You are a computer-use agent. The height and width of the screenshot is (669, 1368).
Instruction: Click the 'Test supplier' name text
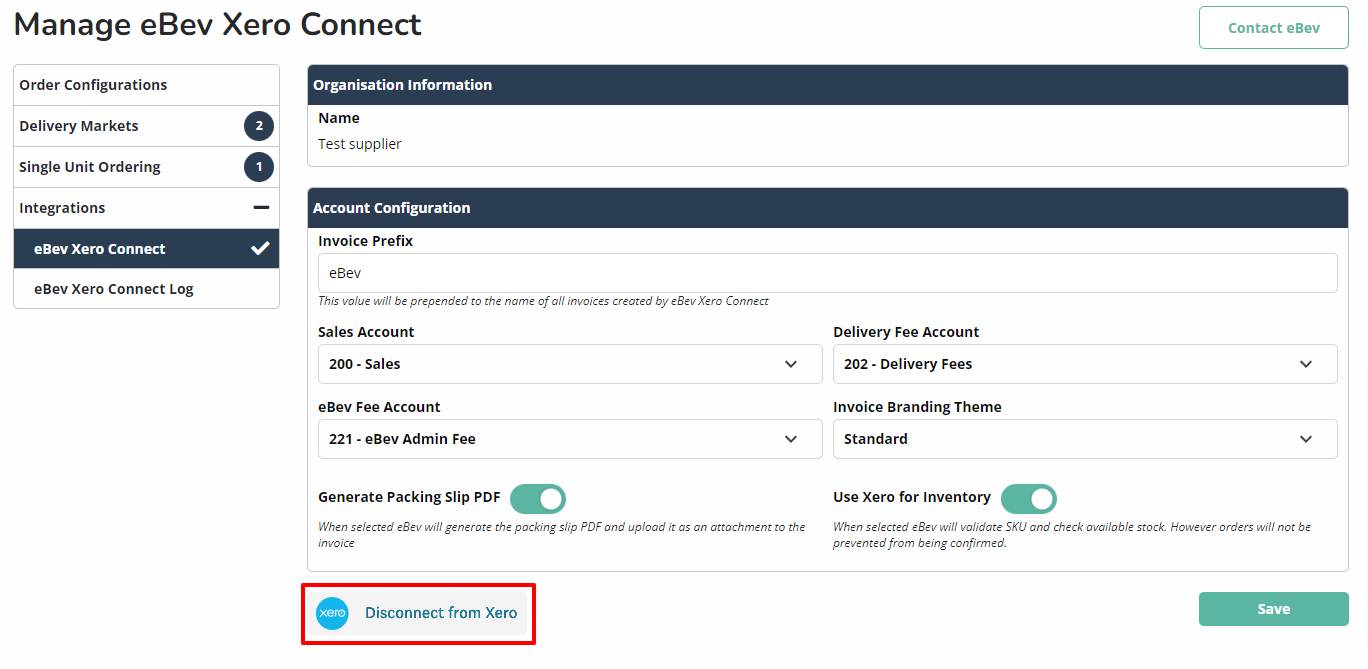(360, 144)
